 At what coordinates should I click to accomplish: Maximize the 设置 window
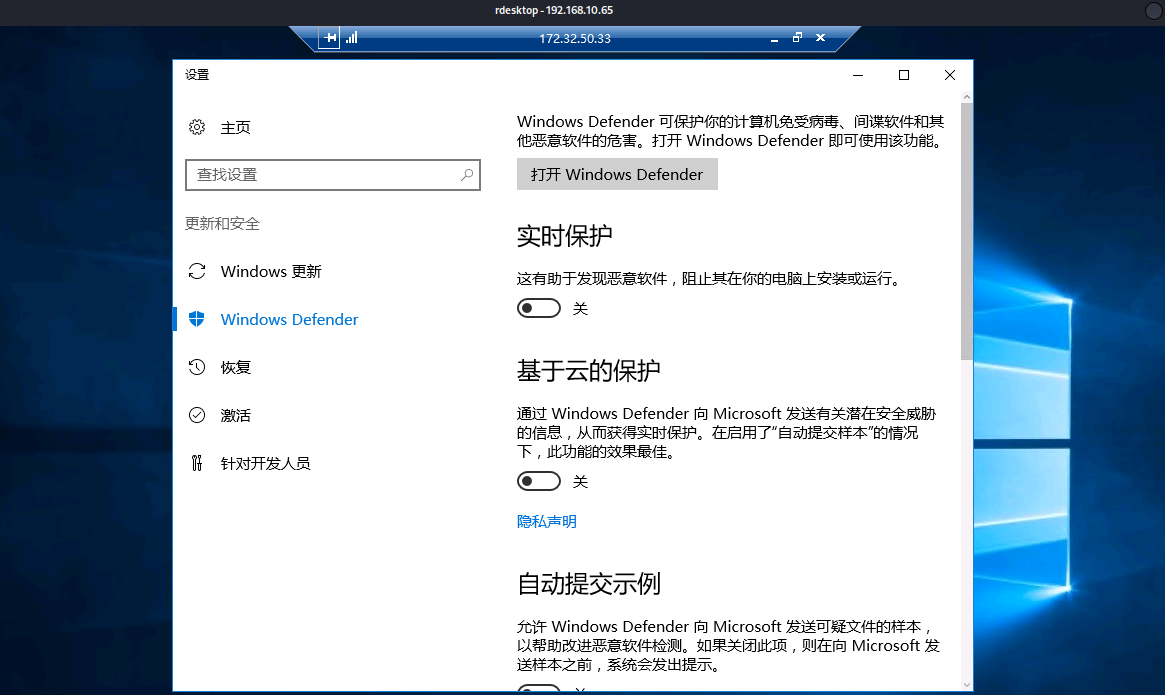pos(904,75)
